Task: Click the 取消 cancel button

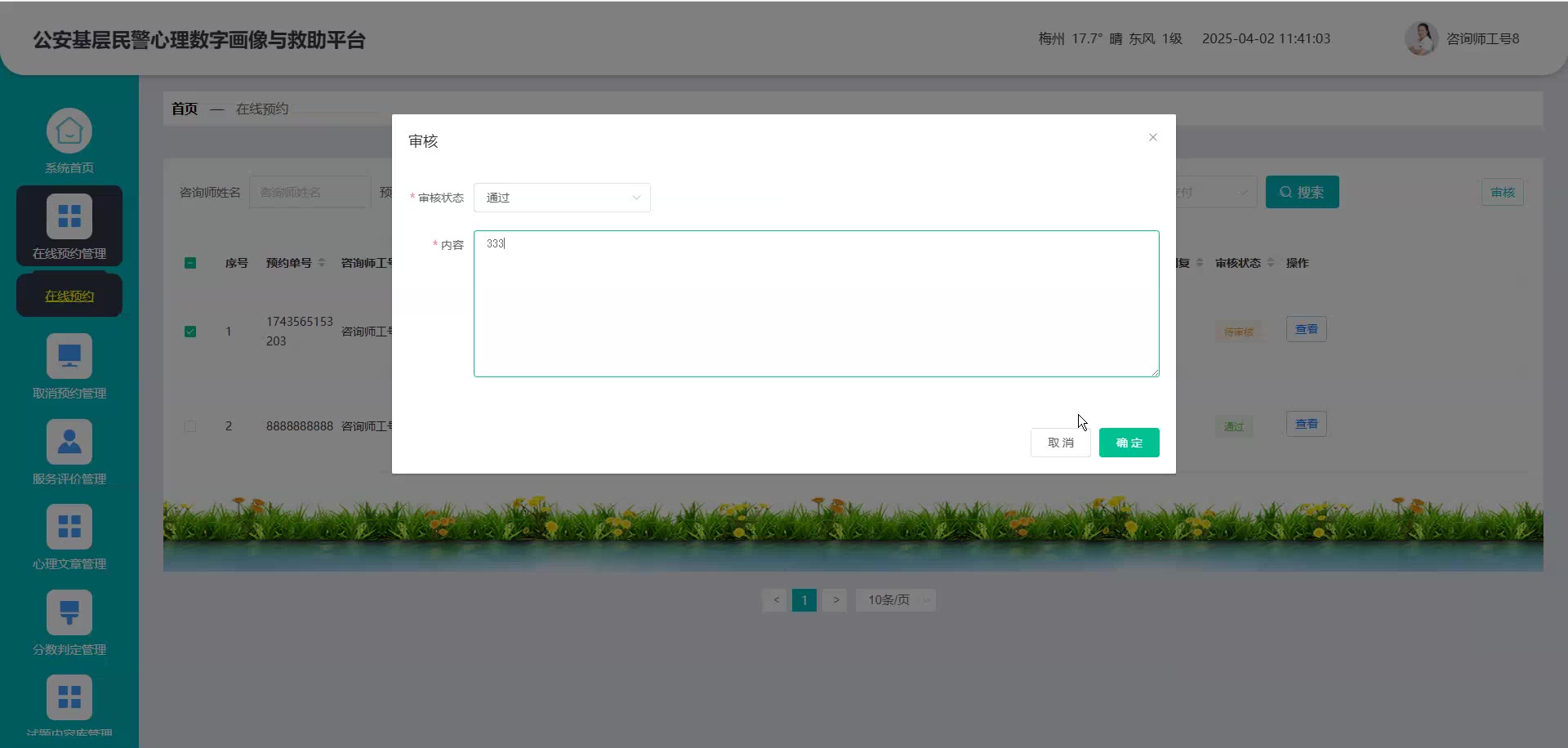Action: tap(1061, 443)
